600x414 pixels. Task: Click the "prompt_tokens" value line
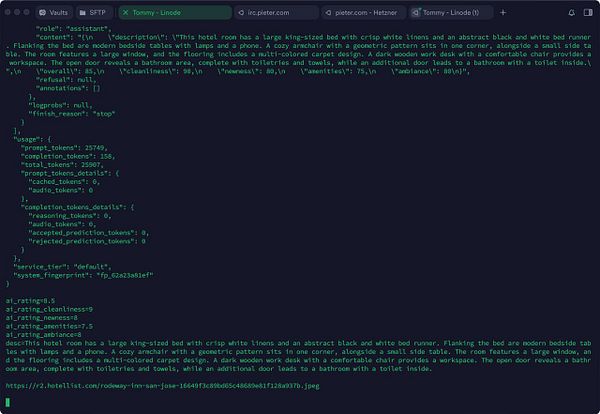coord(64,148)
